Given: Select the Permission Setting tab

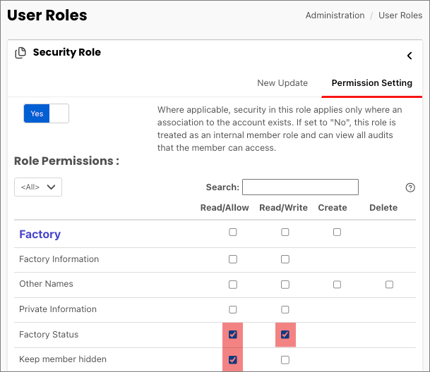Looking at the screenshot, I should pyautogui.click(x=372, y=83).
